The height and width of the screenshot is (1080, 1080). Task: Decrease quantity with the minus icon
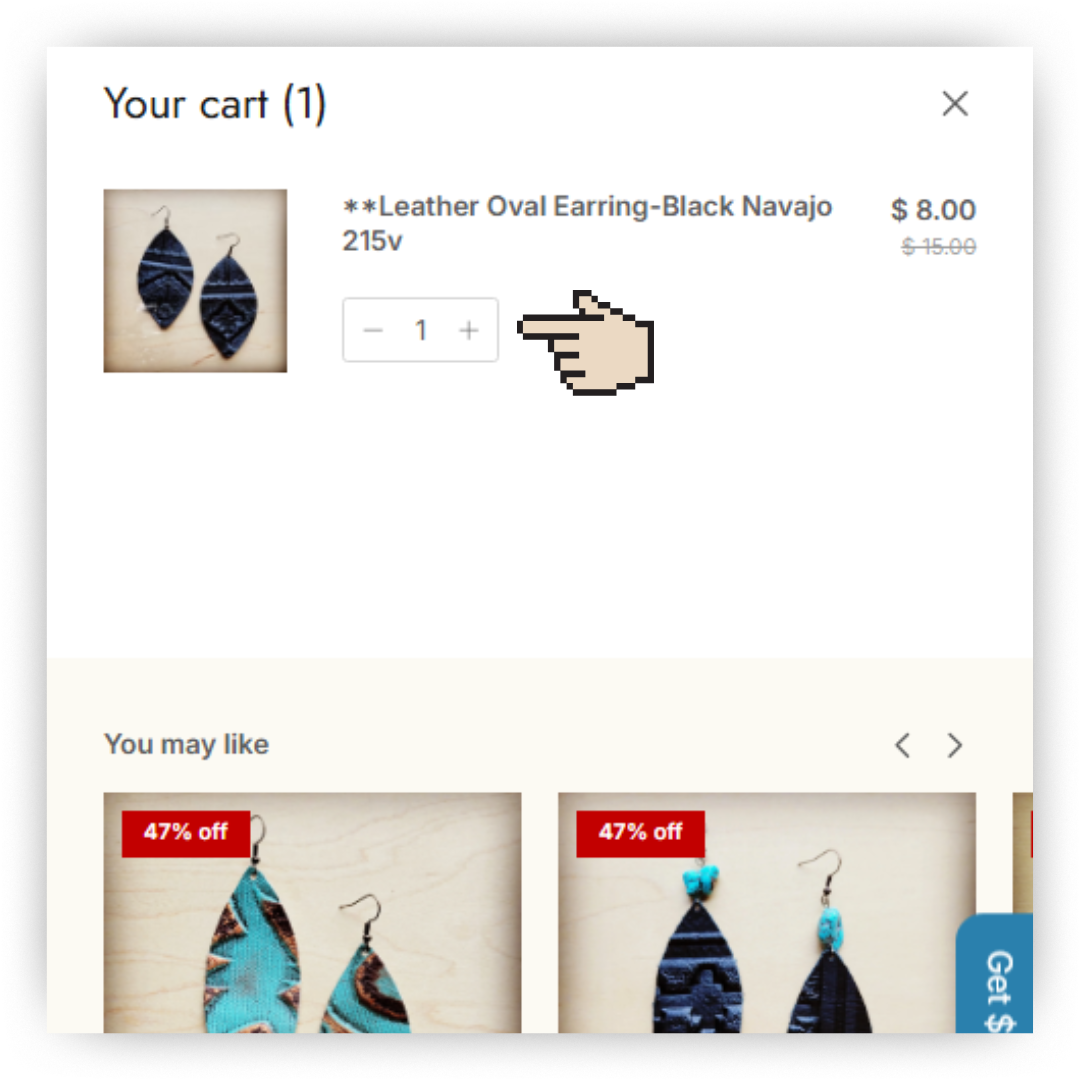pos(373,331)
